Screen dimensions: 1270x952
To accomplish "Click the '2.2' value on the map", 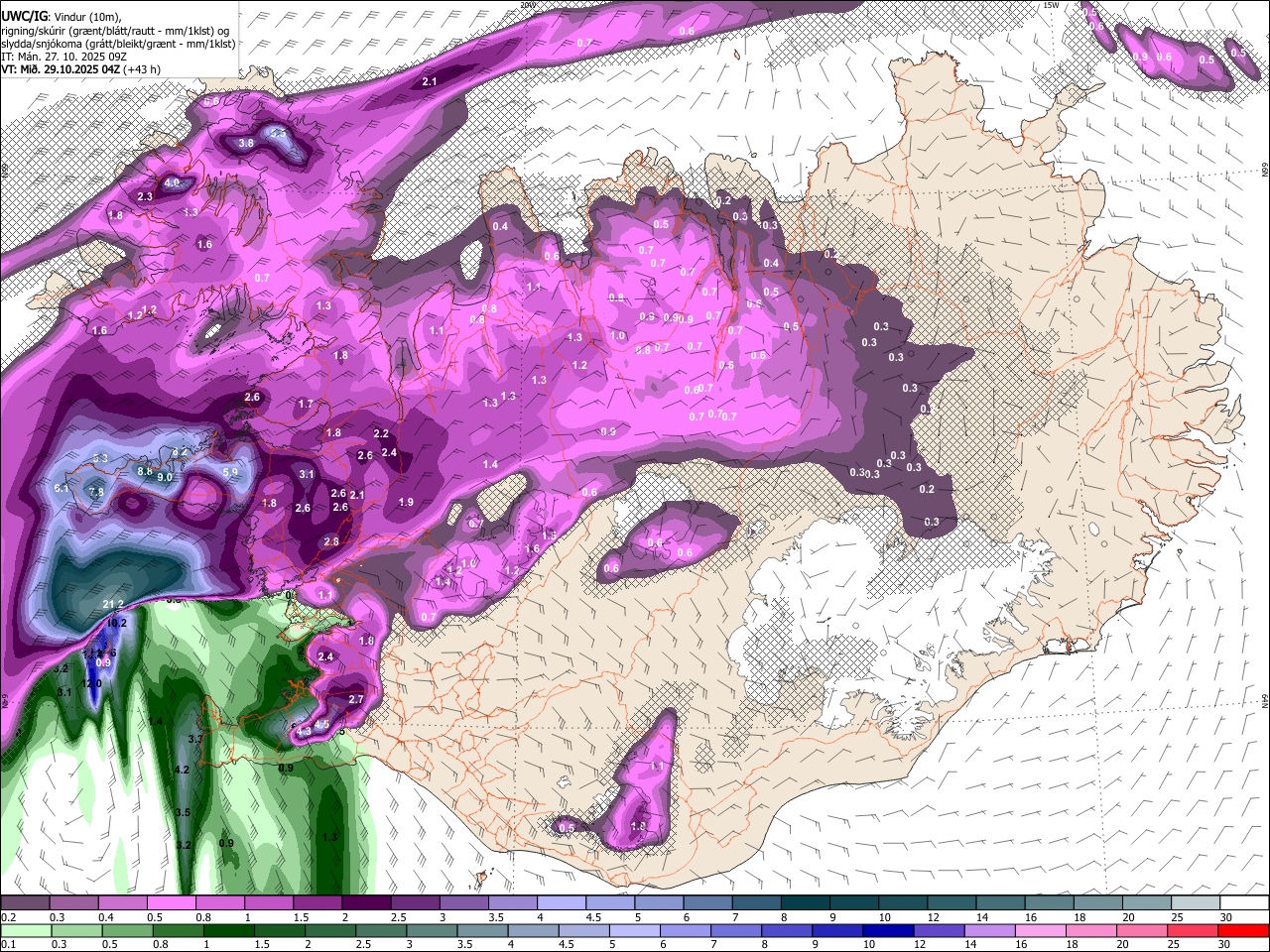I will click(x=381, y=433).
